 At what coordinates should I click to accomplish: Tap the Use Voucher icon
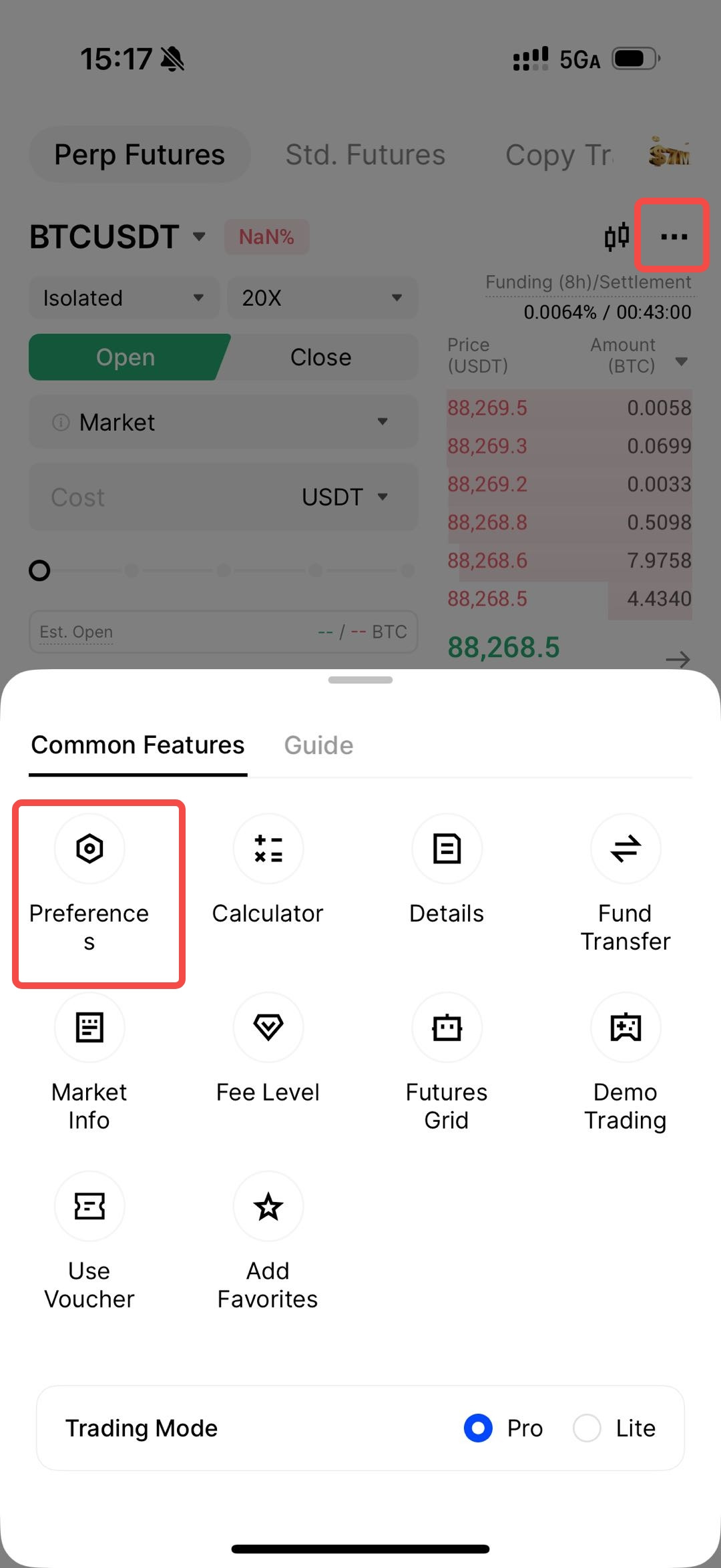click(x=89, y=1206)
